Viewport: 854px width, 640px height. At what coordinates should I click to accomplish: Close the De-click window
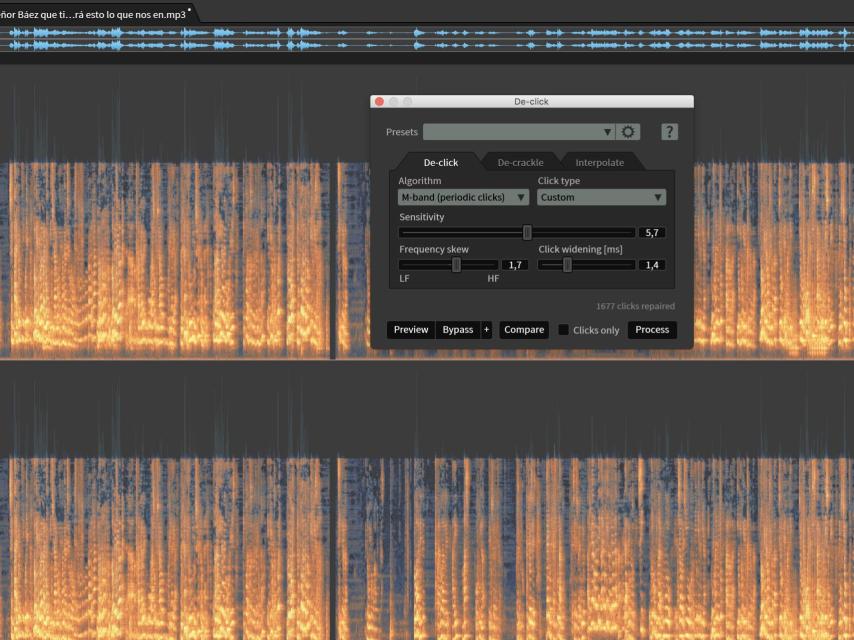(379, 102)
